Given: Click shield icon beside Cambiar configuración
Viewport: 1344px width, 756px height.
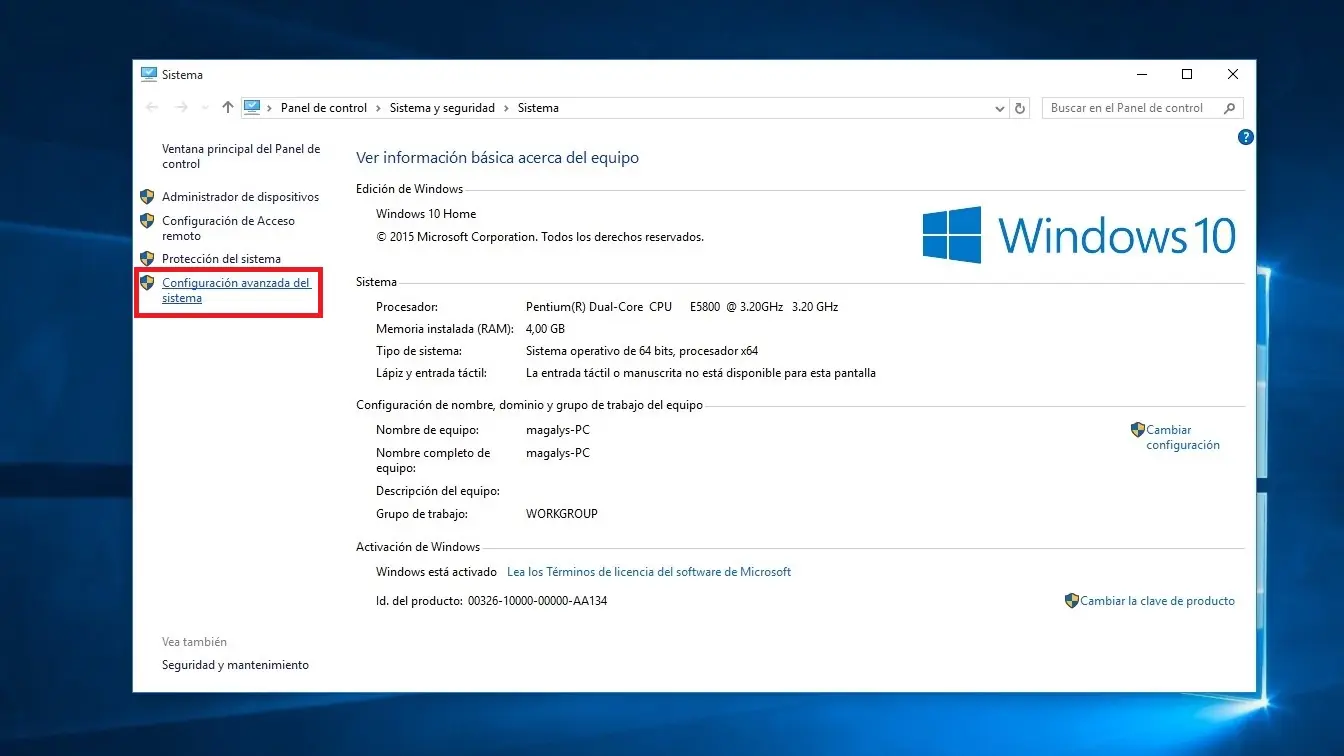Looking at the screenshot, I should [1137, 430].
